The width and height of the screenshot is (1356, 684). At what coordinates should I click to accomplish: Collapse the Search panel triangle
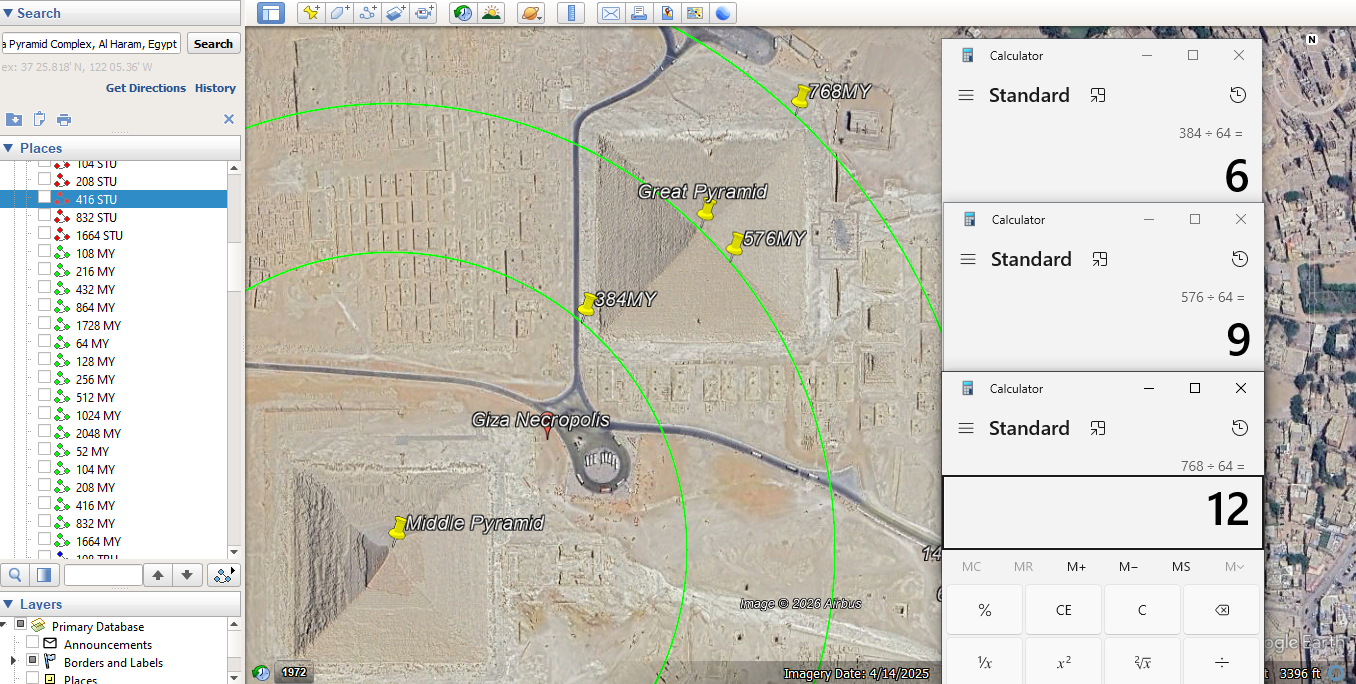click(8, 13)
